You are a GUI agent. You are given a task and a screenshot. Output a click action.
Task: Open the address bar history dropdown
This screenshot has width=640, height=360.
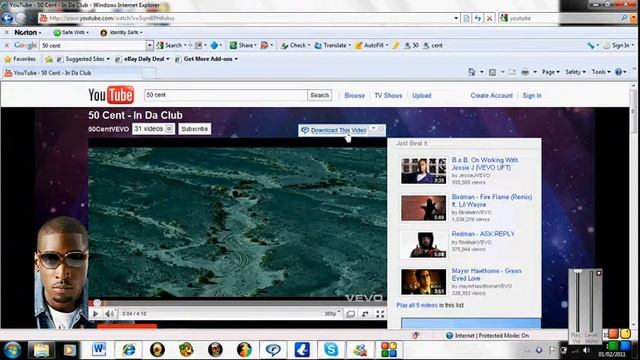click(x=456, y=18)
